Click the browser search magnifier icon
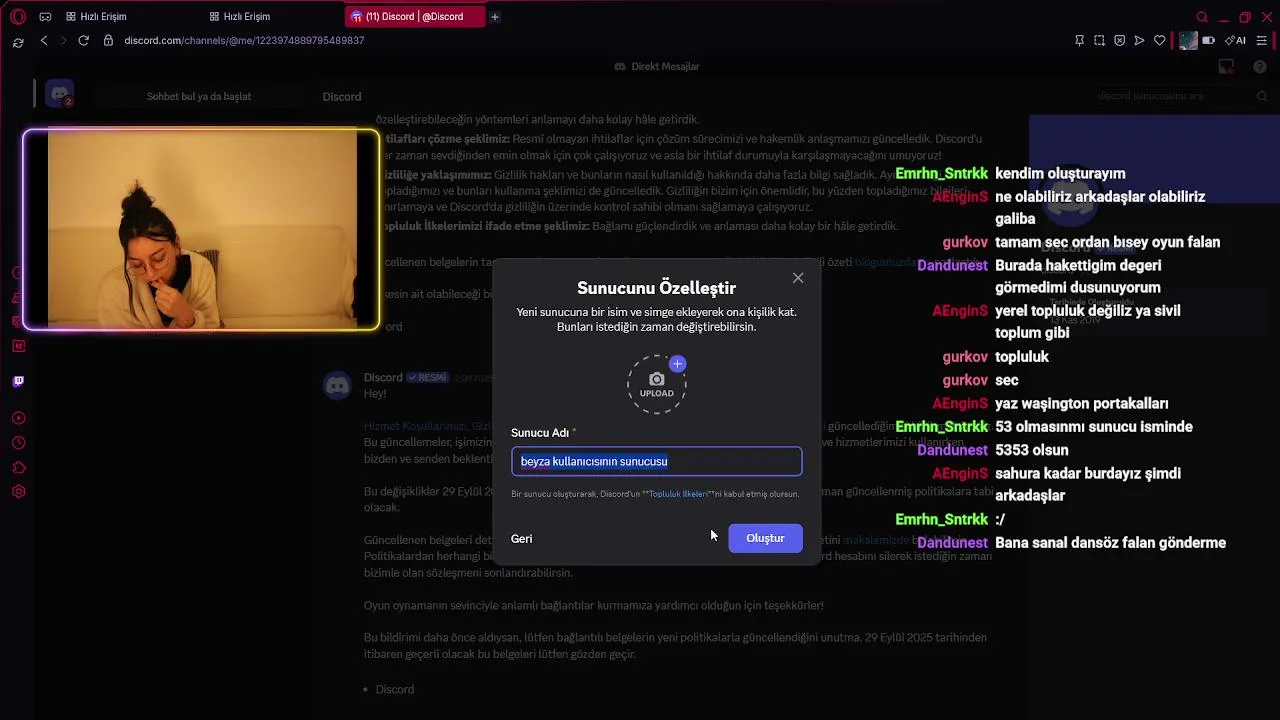The height and width of the screenshot is (720, 1280). coord(1202,17)
